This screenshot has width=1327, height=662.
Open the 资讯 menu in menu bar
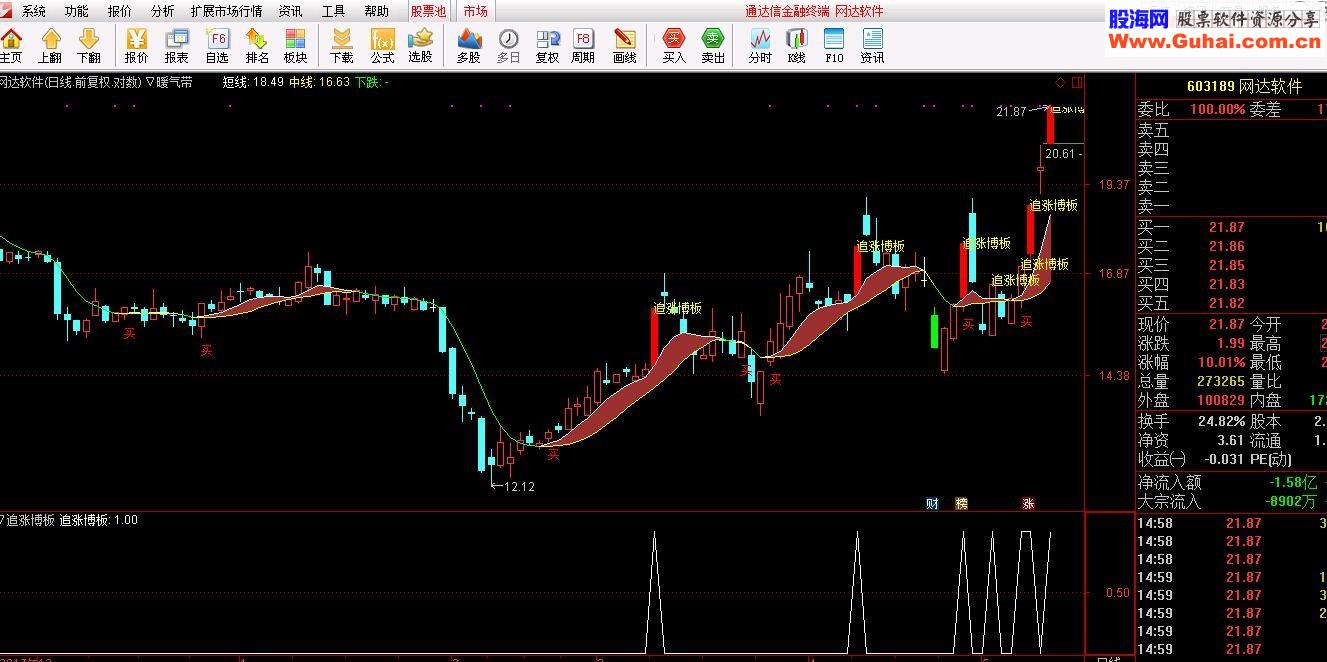pyautogui.click(x=290, y=11)
